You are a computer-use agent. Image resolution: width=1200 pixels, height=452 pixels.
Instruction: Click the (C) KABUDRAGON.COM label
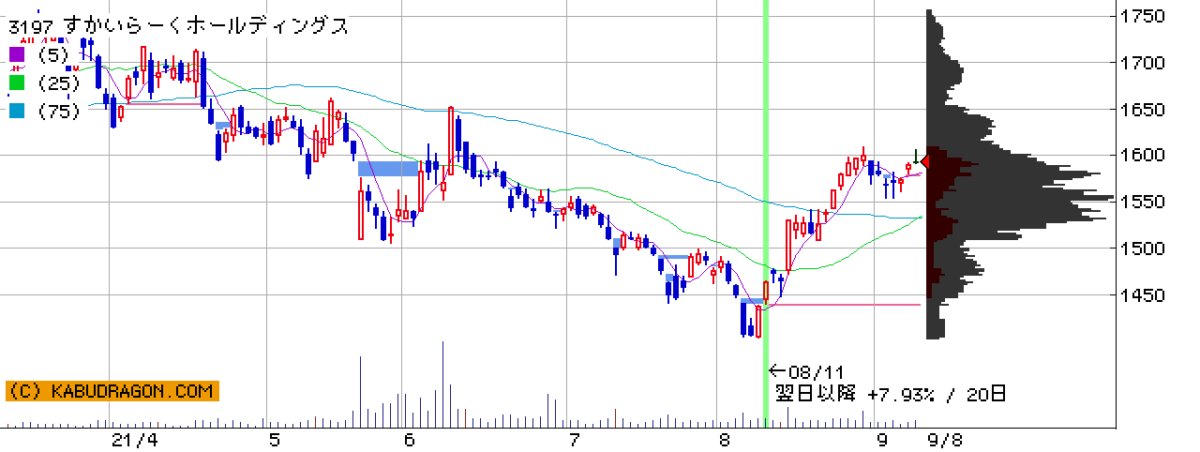[111, 391]
